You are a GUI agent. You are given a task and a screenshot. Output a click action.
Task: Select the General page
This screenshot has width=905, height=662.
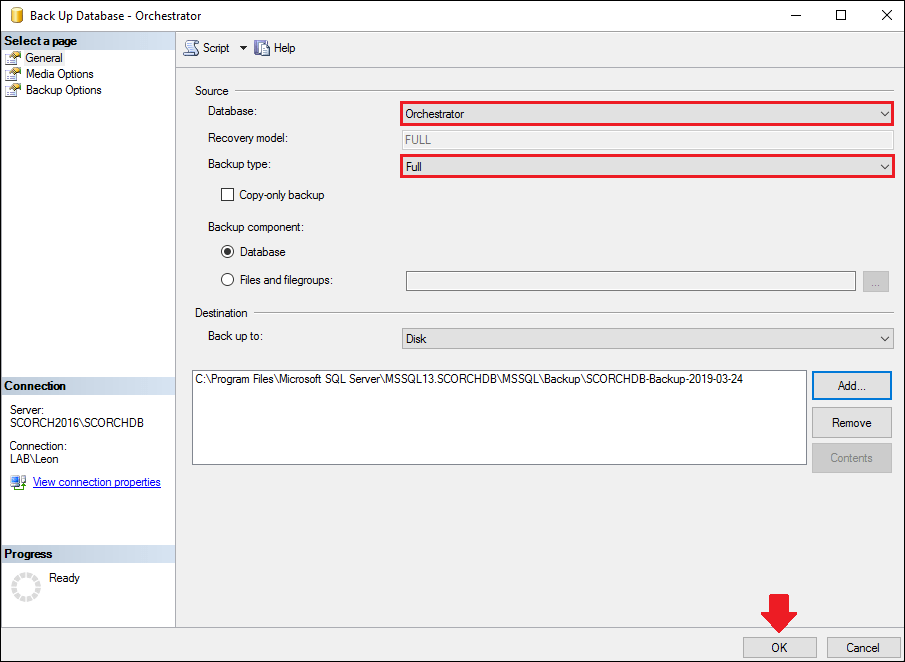[44, 58]
